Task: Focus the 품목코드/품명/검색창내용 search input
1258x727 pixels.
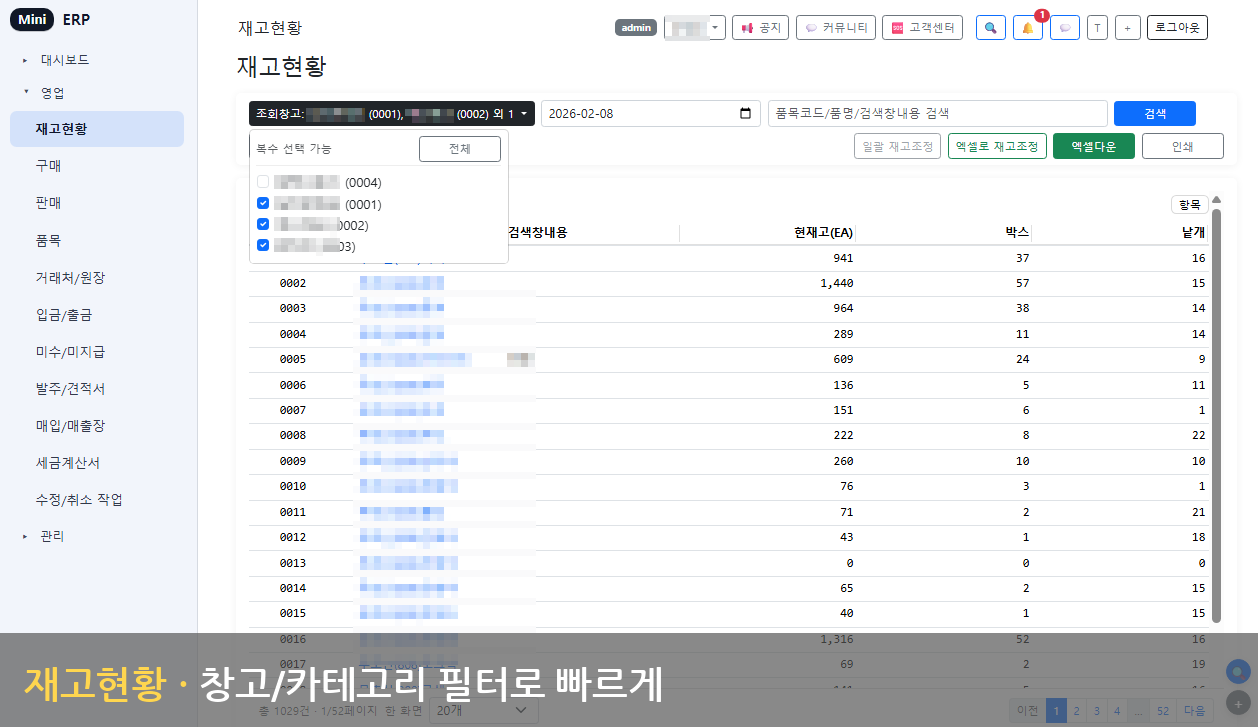Action: point(938,113)
